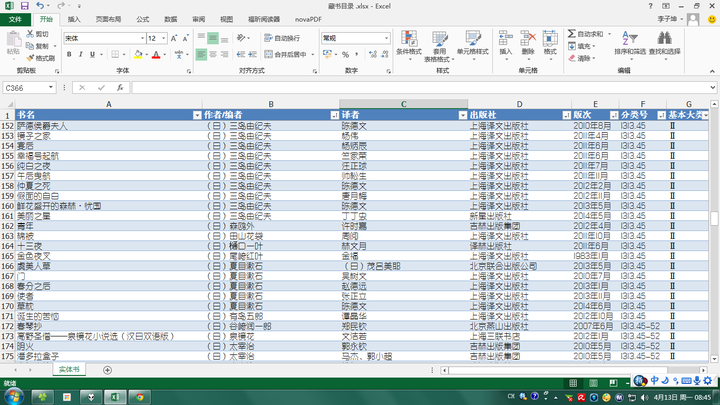Open the Fill (填充) menu

click(x=580, y=46)
